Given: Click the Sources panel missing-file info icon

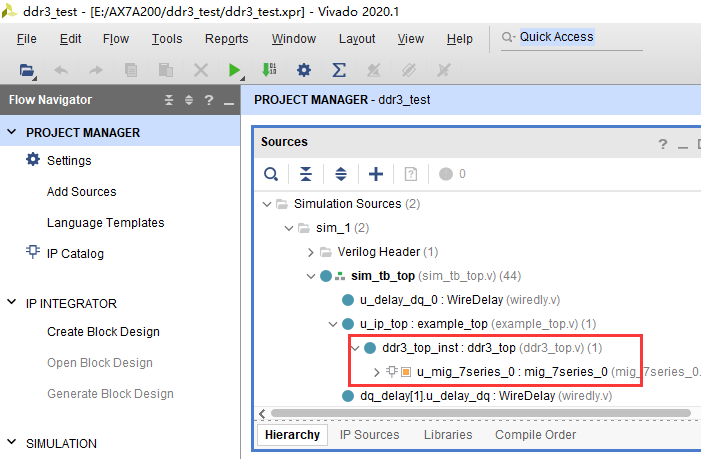Looking at the screenshot, I should pyautogui.click(x=410, y=174).
